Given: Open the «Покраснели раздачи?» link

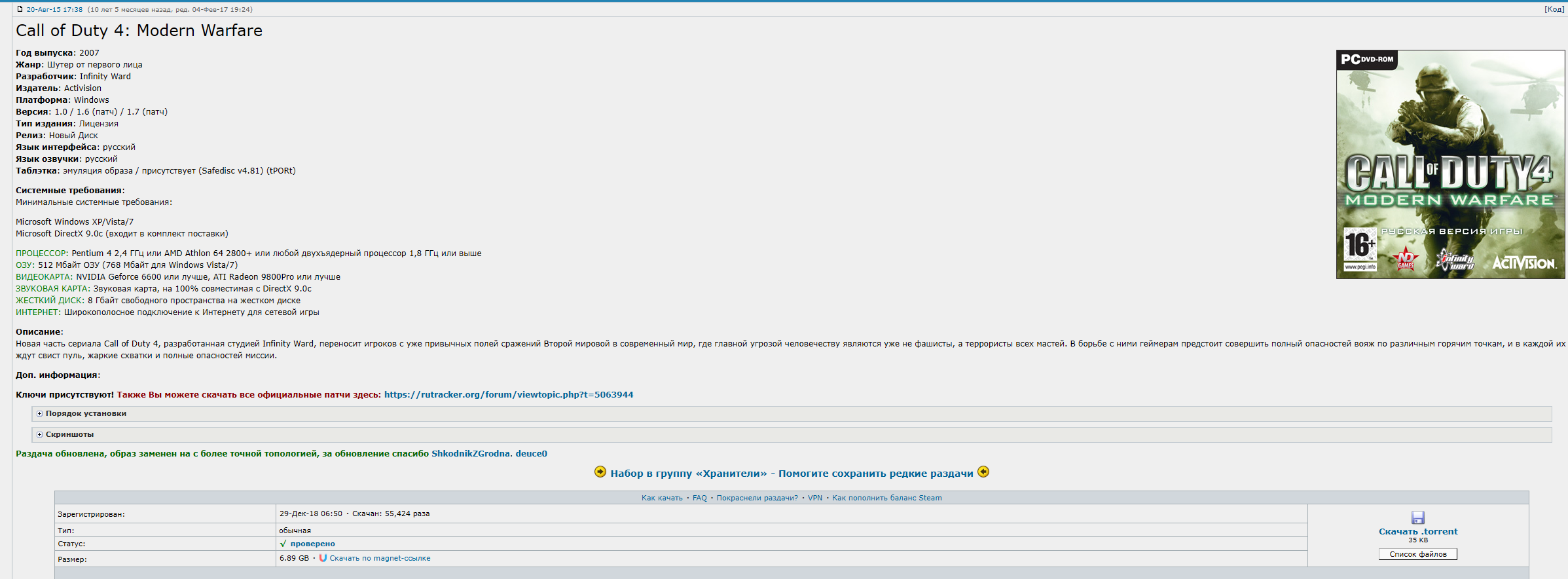Looking at the screenshot, I should tap(757, 498).
